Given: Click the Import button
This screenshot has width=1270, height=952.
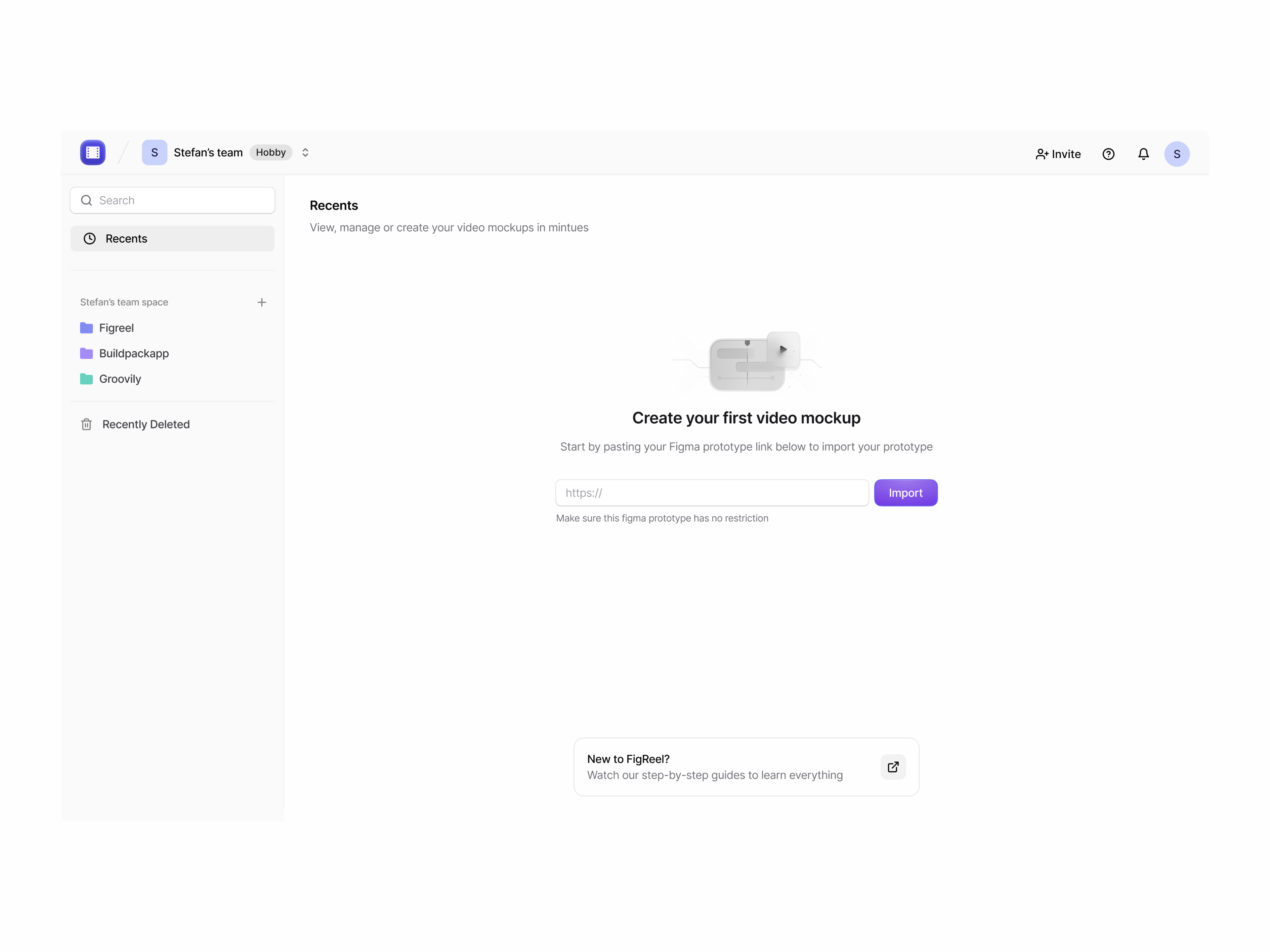Looking at the screenshot, I should point(906,492).
